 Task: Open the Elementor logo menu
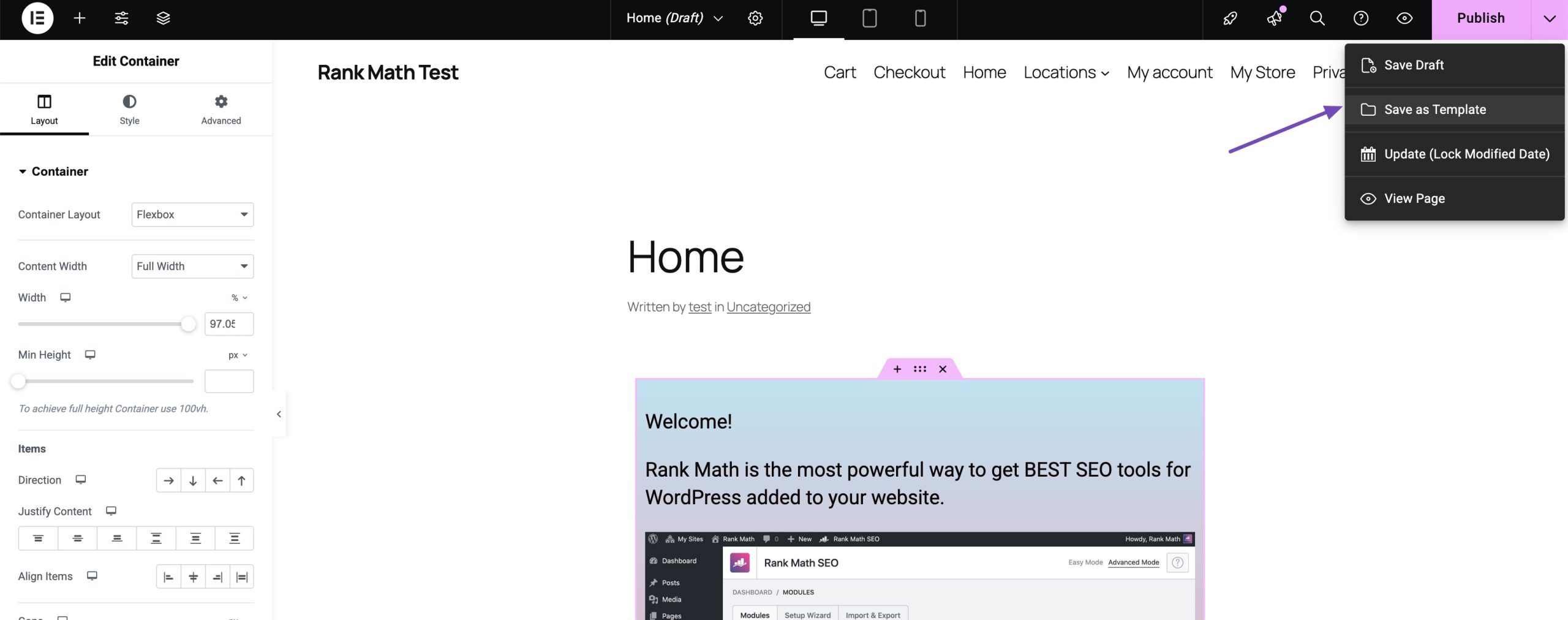(37, 18)
